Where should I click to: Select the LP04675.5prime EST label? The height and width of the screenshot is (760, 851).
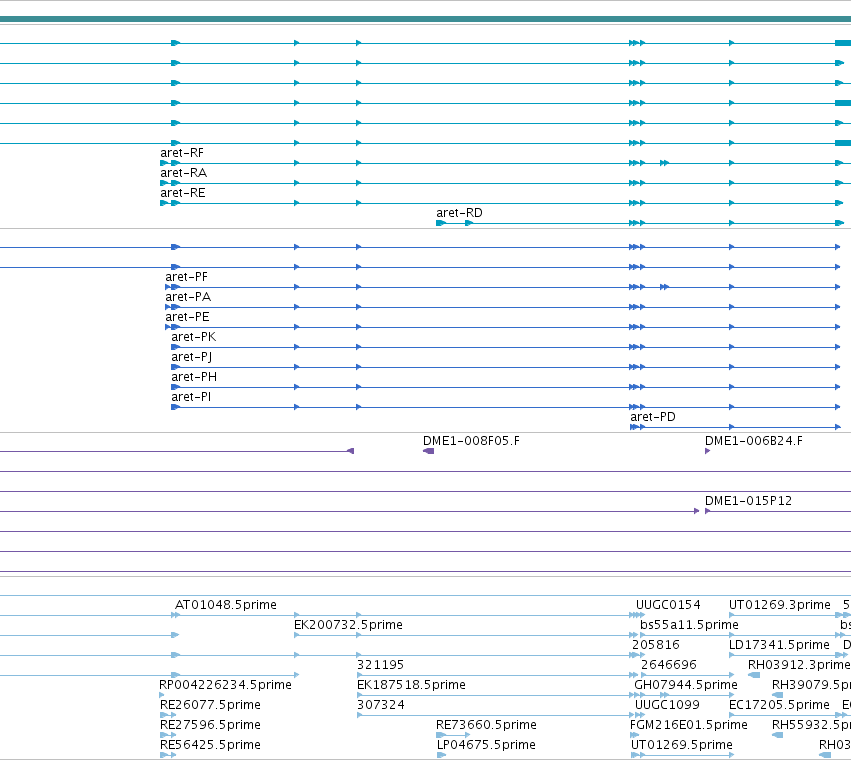tap(486, 745)
